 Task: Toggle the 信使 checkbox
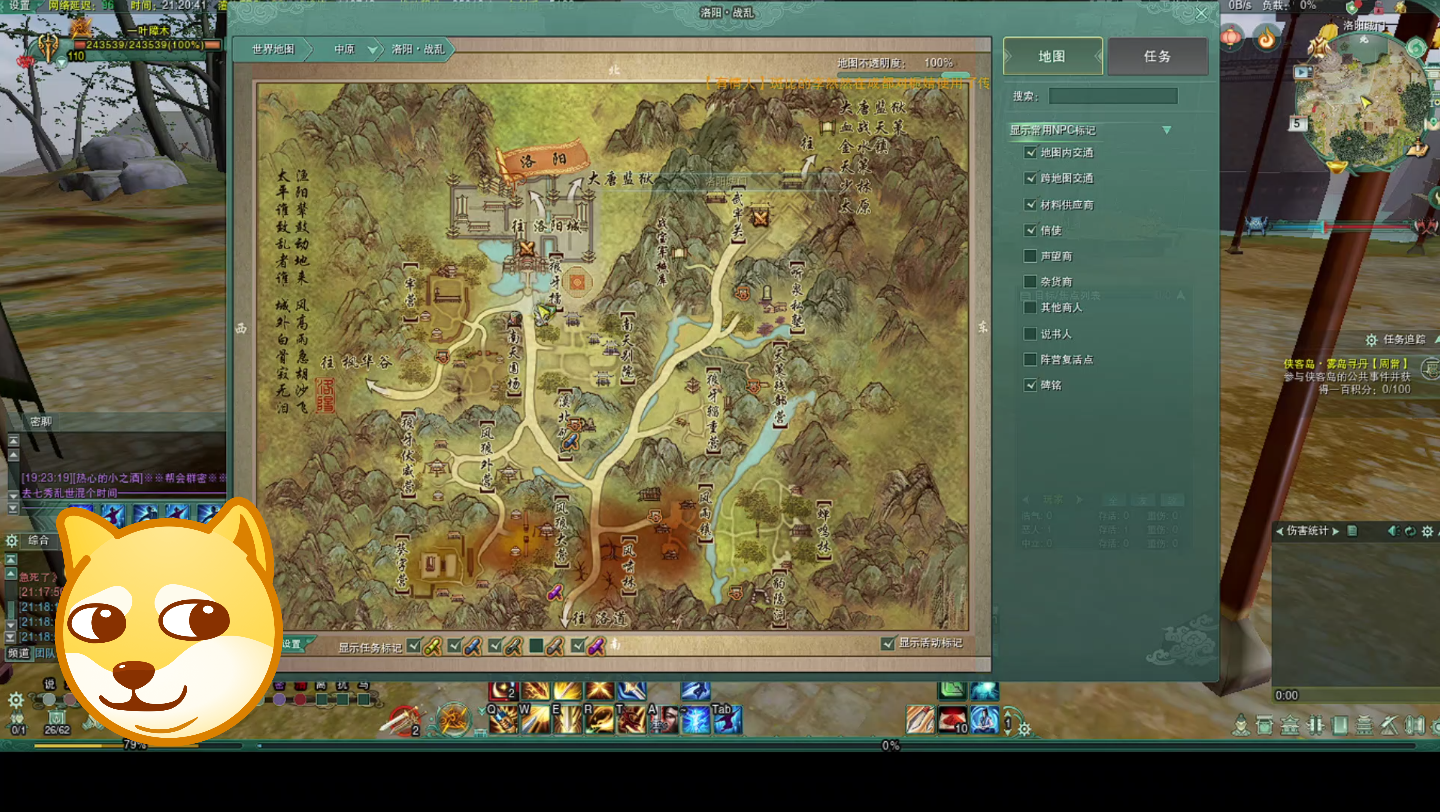click(x=1031, y=230)
